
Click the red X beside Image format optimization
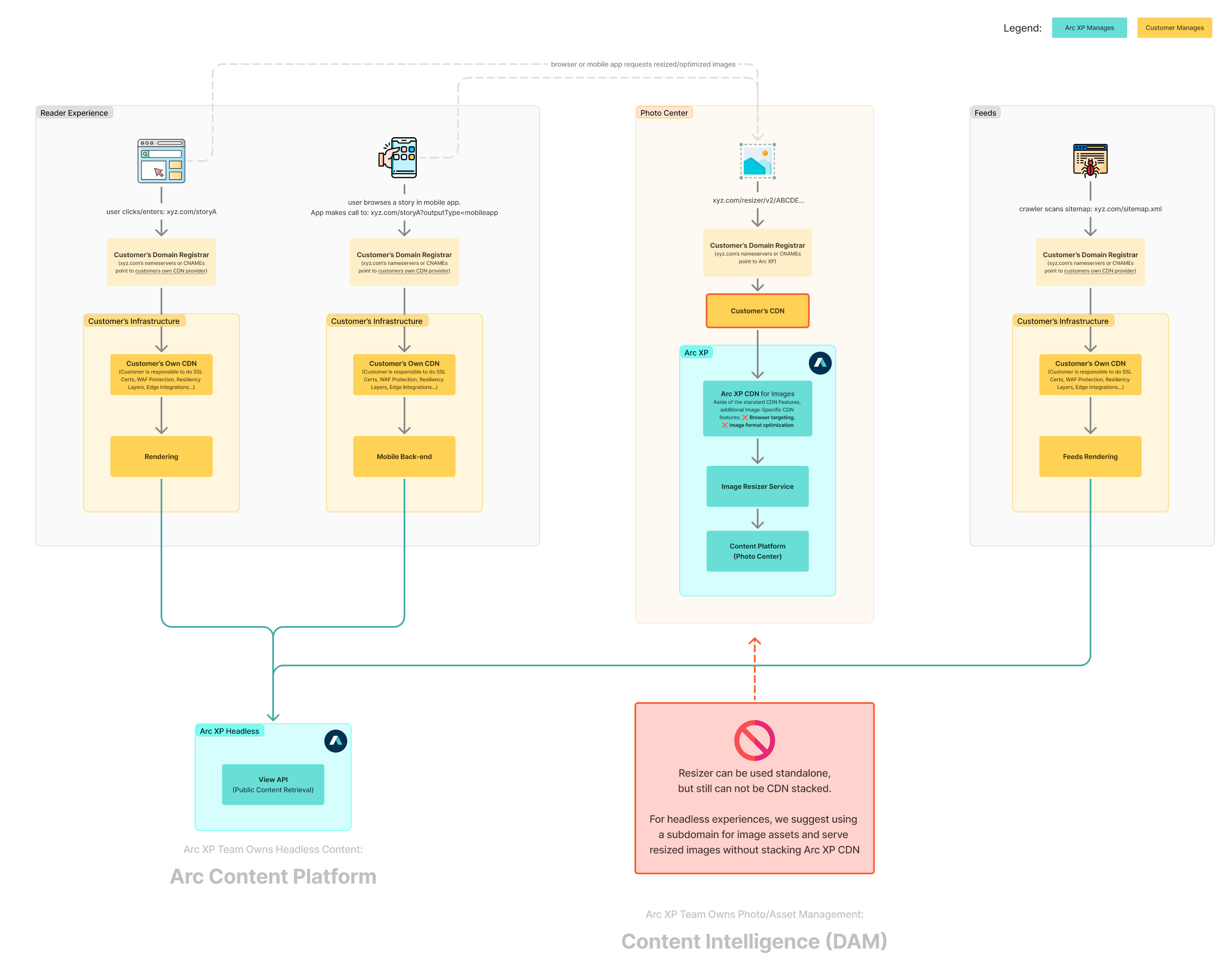(724, 425)
